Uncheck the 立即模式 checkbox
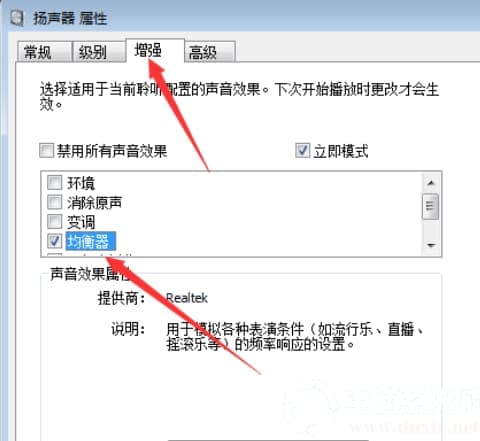480x441 pixels. tap(303, 150)
